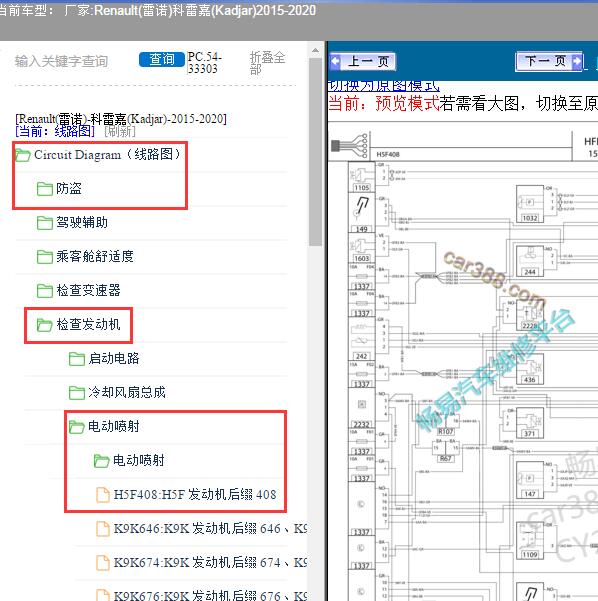Click the 当前：线路图 link
Image resolution: width=598 pixels, height=601 pixels.
point(55,131)
